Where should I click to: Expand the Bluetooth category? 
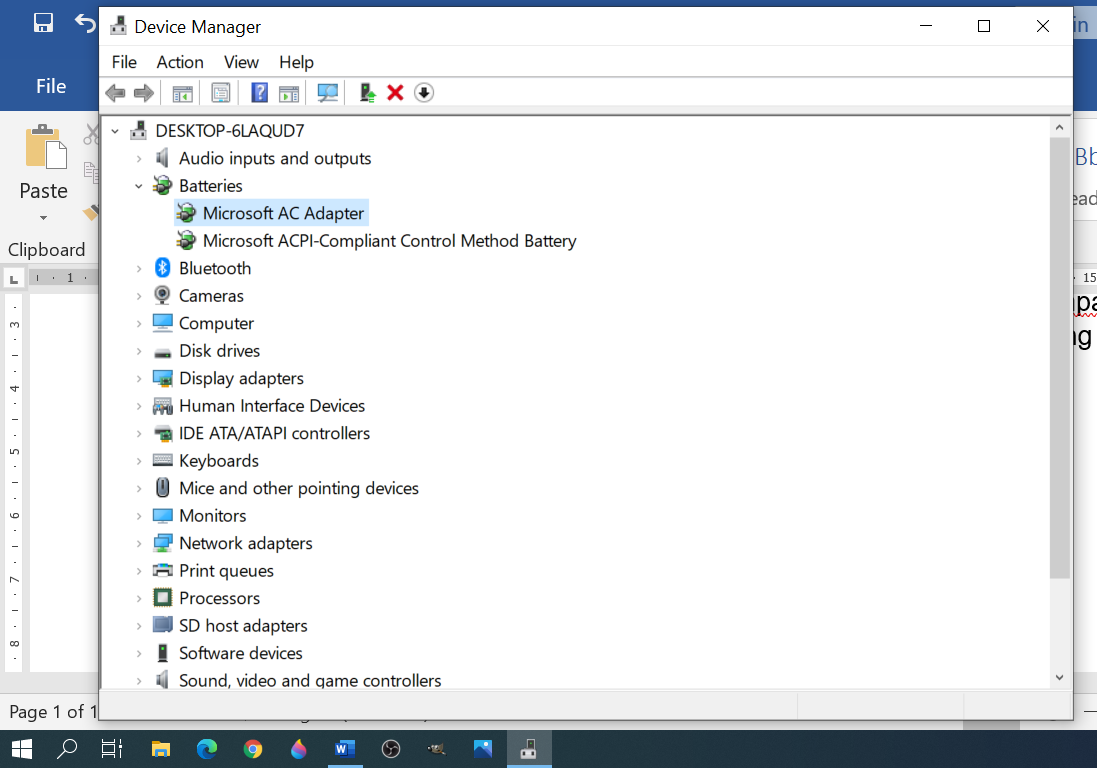[139, 269]
